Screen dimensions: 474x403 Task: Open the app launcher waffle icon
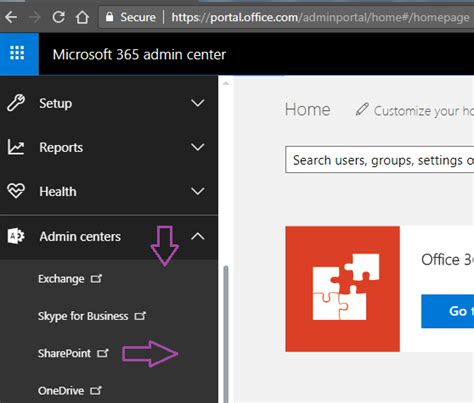pyautogui.click(x=17, y=53)
